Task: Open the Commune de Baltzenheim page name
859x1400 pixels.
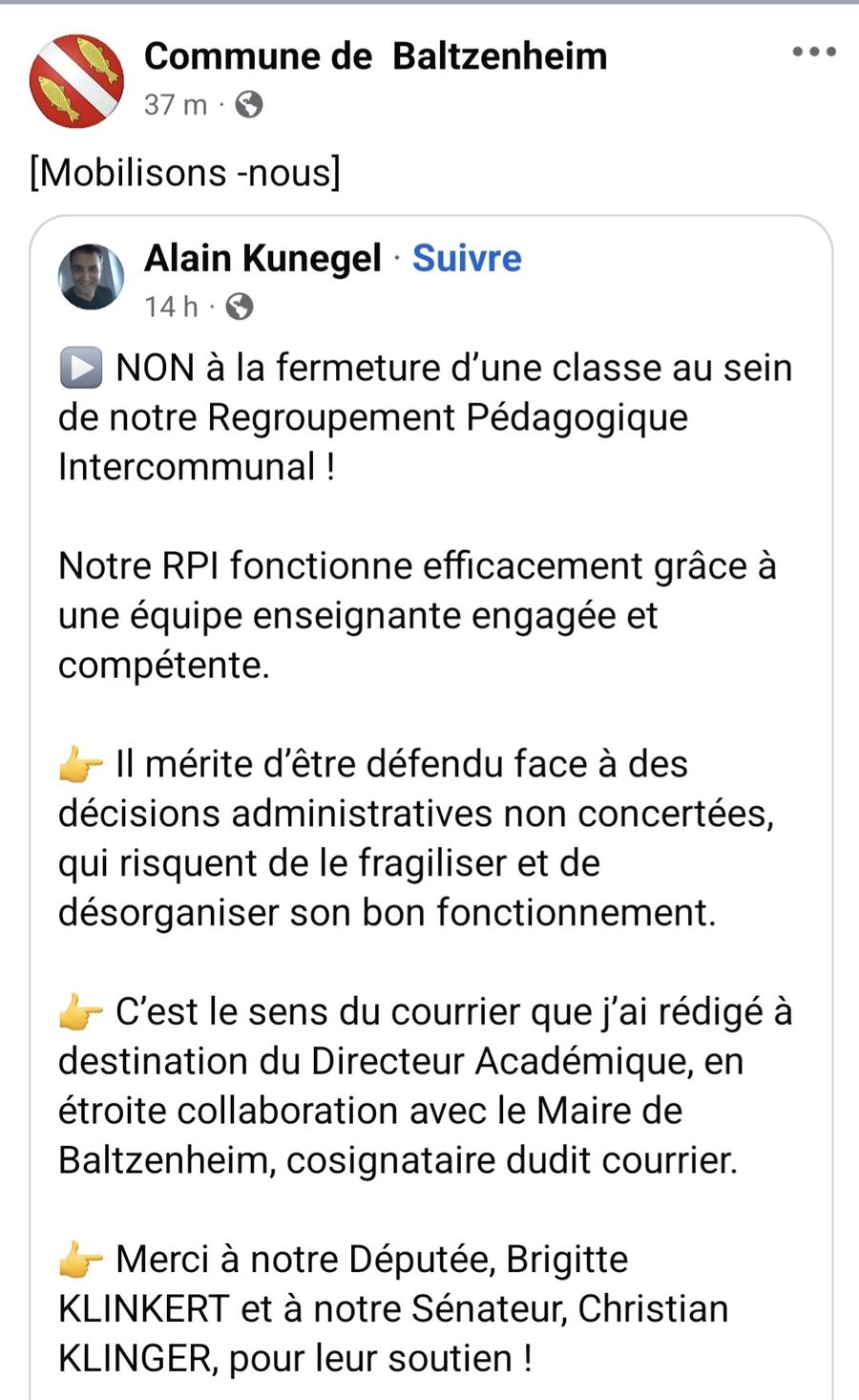Action: pyautogui.click(x=375, y=56)
